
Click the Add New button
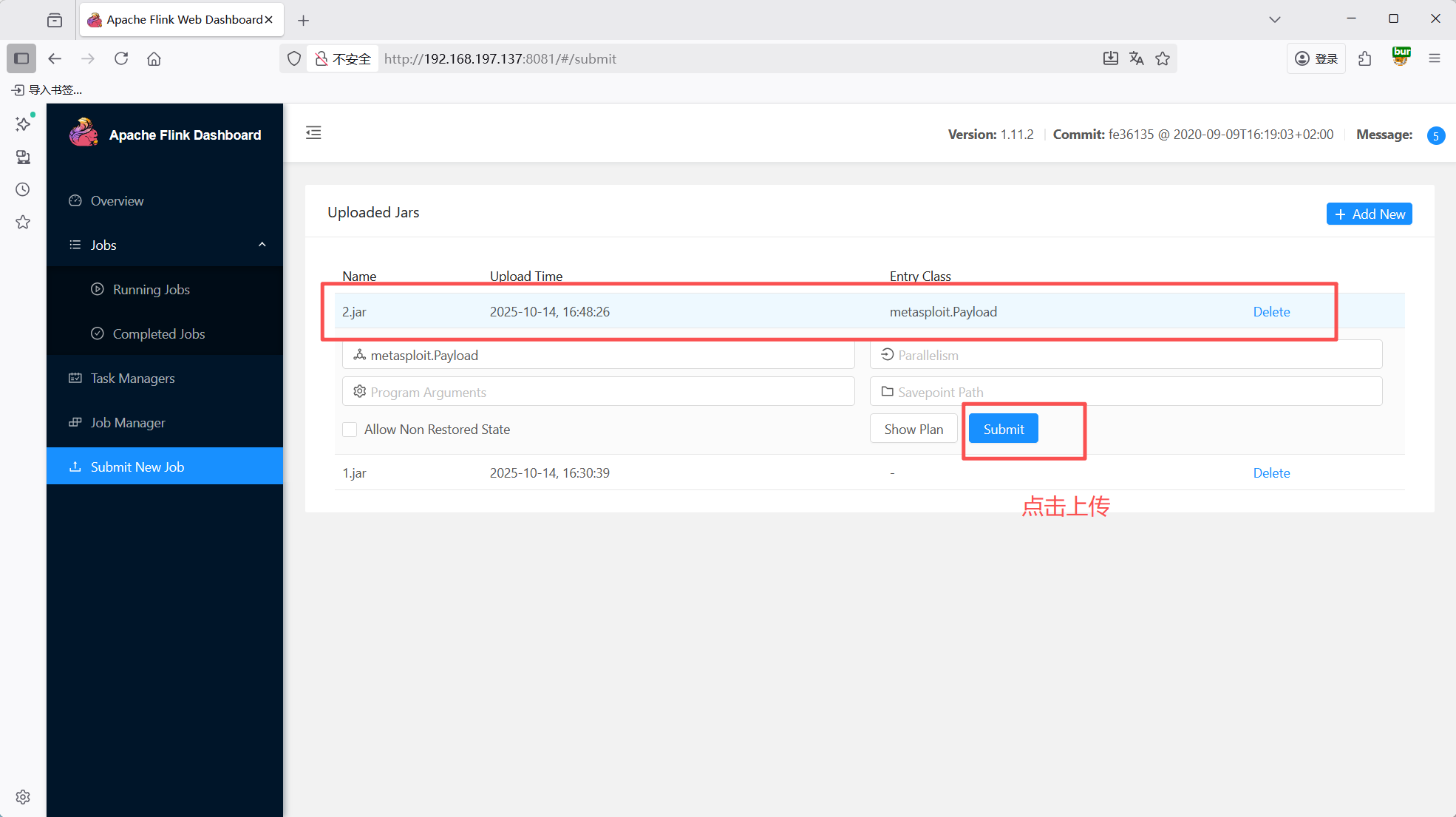pyautogui.click(x=1369, y=214)
